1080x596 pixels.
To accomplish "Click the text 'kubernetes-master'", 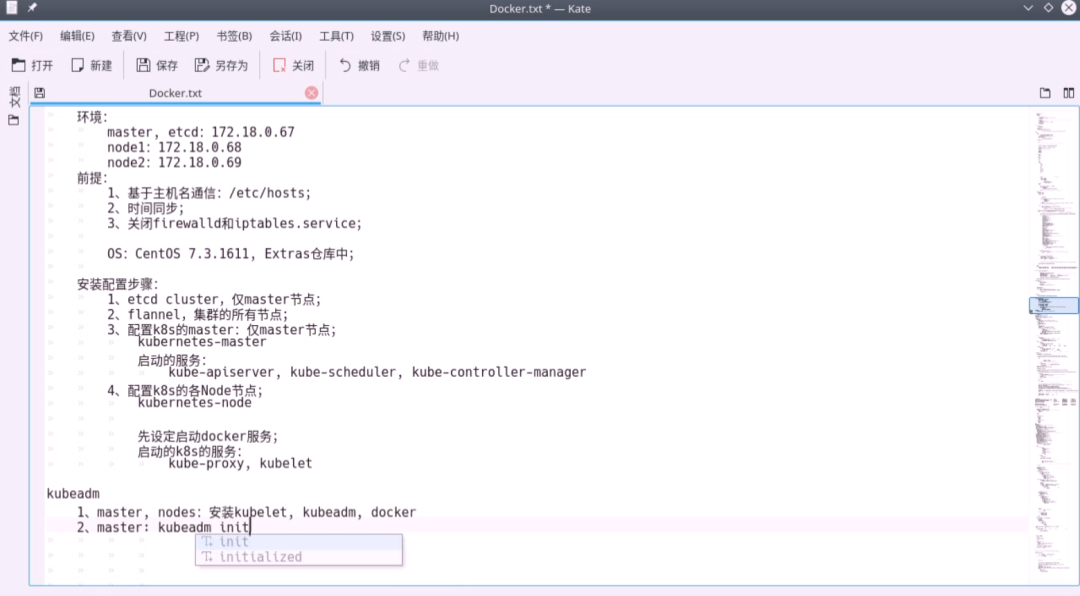I will coord(202,342).
